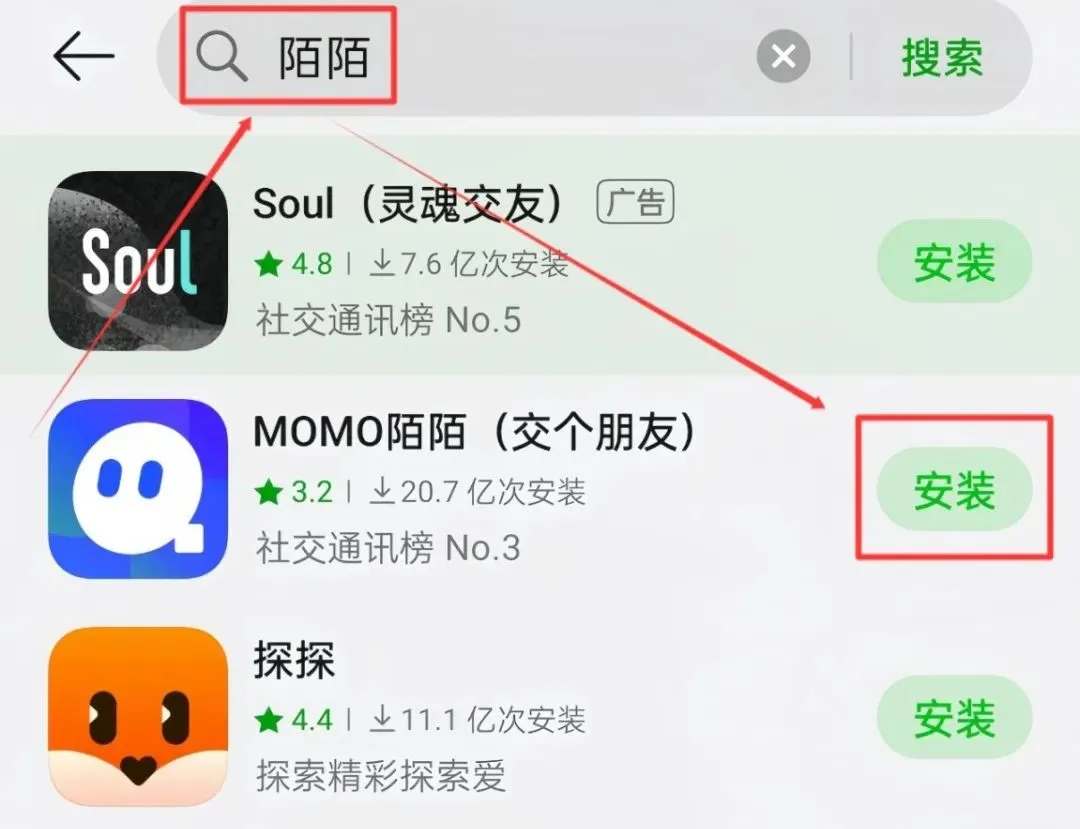This screenshot has width=1080, height=829.
Task: Open the 探探 fox app icon
Action: [138, 717]
